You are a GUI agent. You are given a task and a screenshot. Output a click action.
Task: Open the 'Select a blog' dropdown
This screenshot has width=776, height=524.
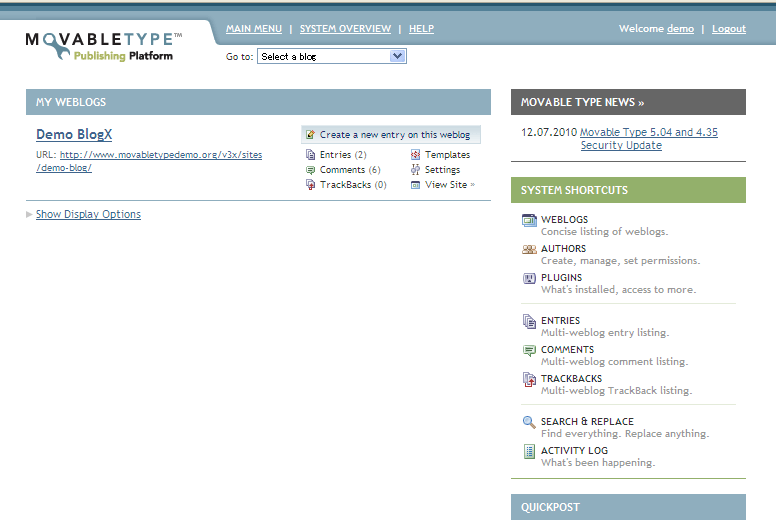tap(331, 57)
